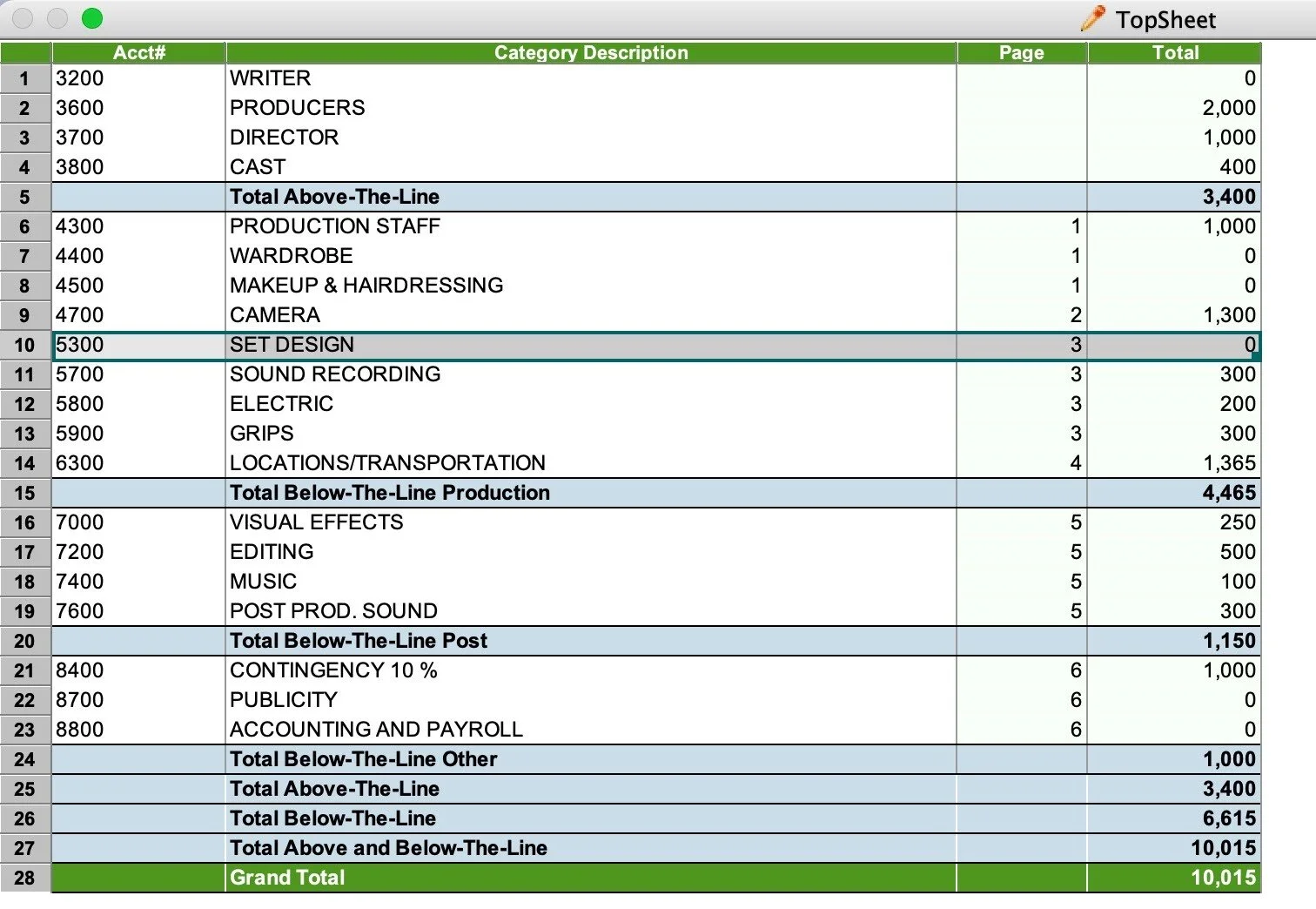Image resolution: width=1316 pixels, height=909 pixels.
Task: Select account number 3200 cell
Action: 139,78
